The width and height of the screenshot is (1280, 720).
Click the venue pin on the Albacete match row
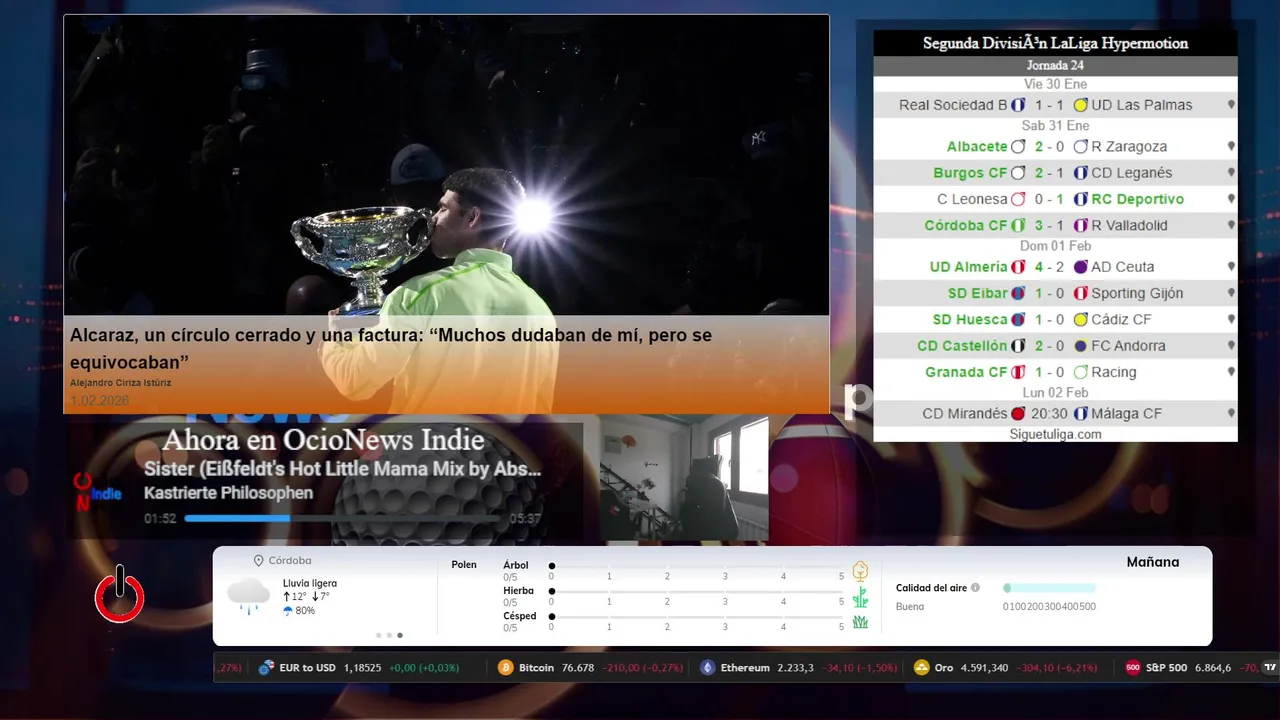point(1231,146)
